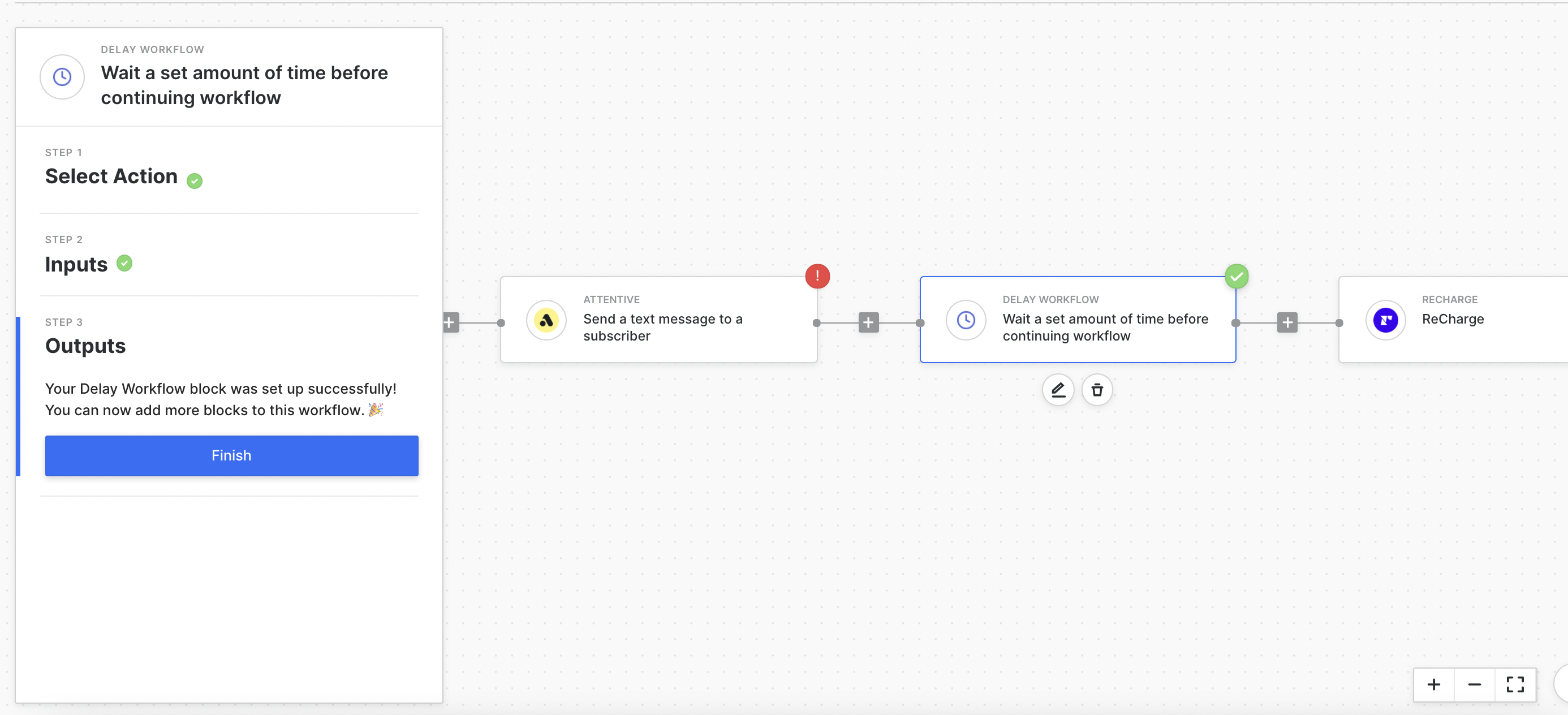This screenshot has height=715, width=1568.
Task: Expand Step 2 Inputs section
Action: [76, 264]
